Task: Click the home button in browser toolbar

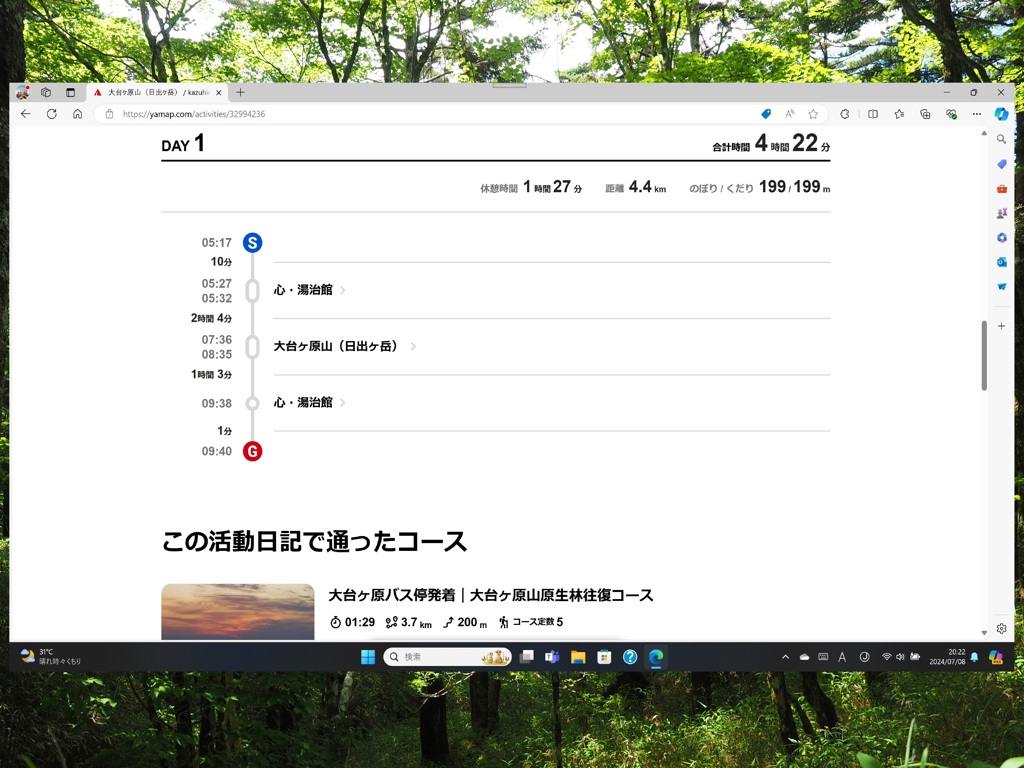Action: pyautogui.click(x=77, y=114)
